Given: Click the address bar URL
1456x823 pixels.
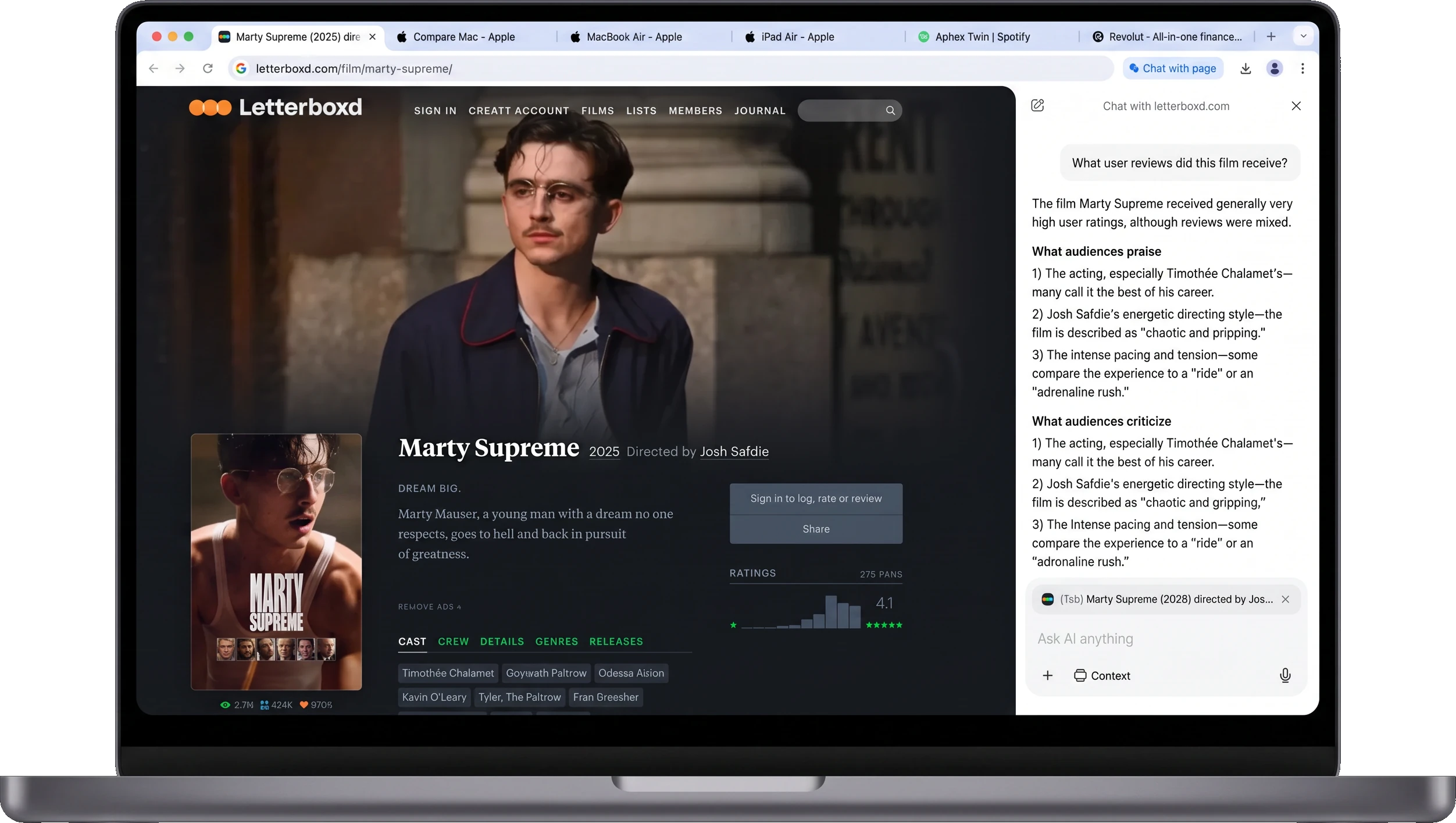Looking at the screenshot, I should pos(354,69).
